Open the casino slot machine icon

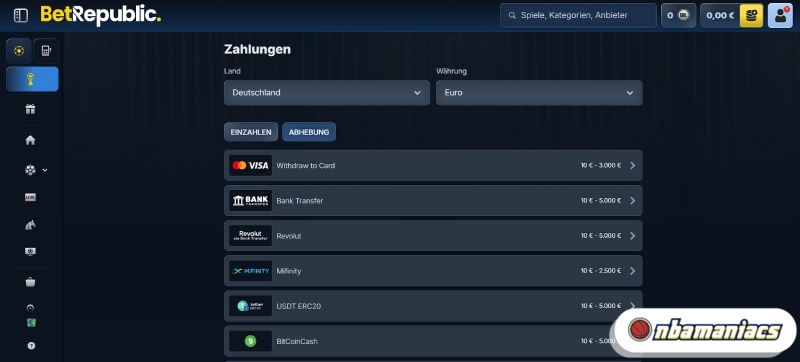46,50
